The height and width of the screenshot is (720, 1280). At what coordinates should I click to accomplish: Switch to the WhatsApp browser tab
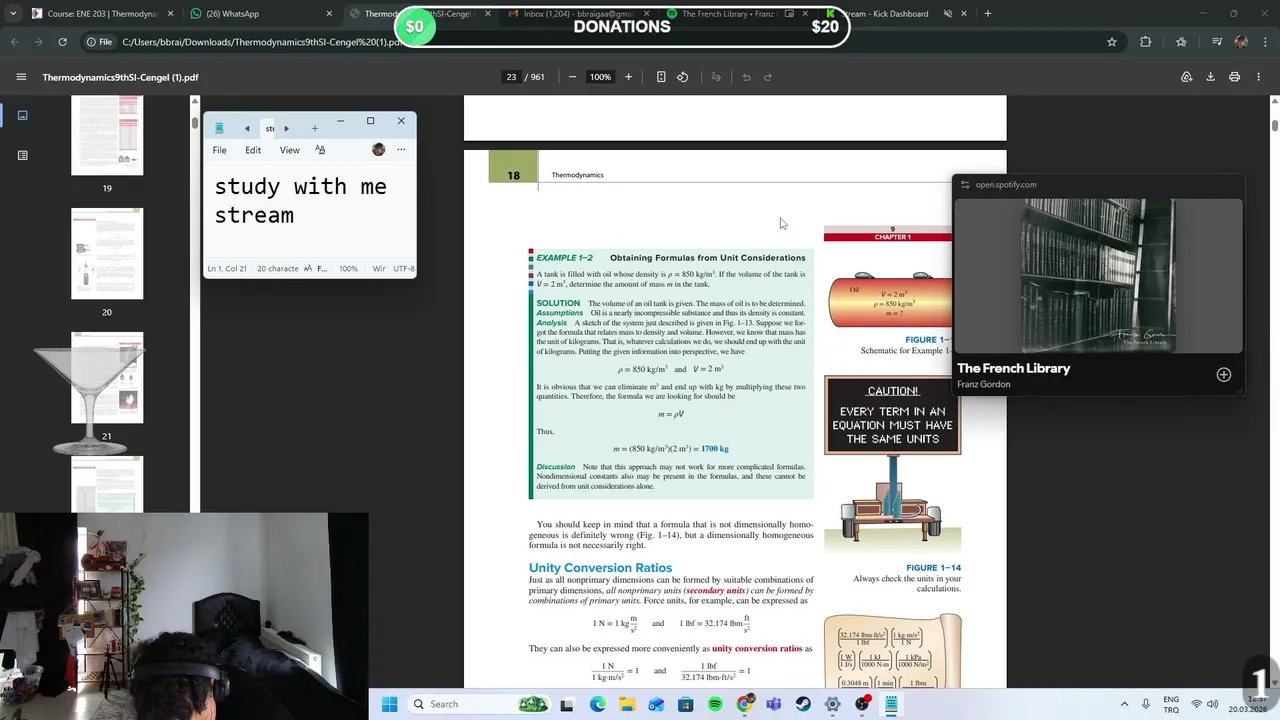coord(261,14)
